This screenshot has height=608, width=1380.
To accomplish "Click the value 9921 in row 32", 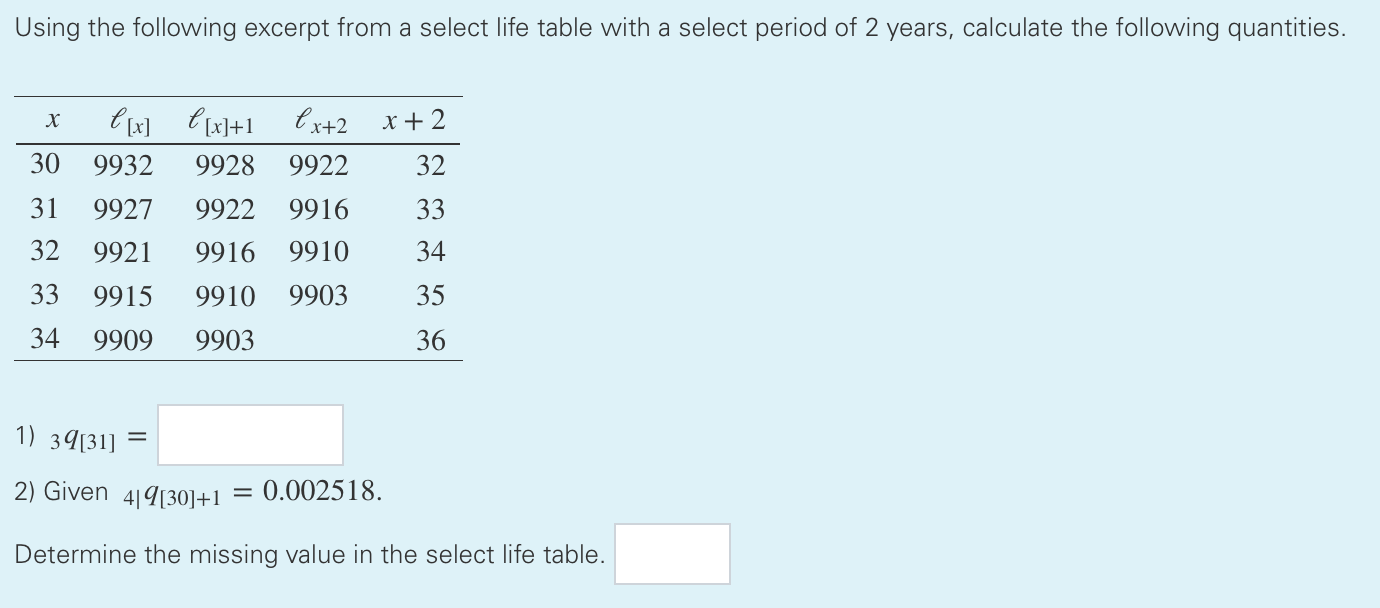I will 124,252.
